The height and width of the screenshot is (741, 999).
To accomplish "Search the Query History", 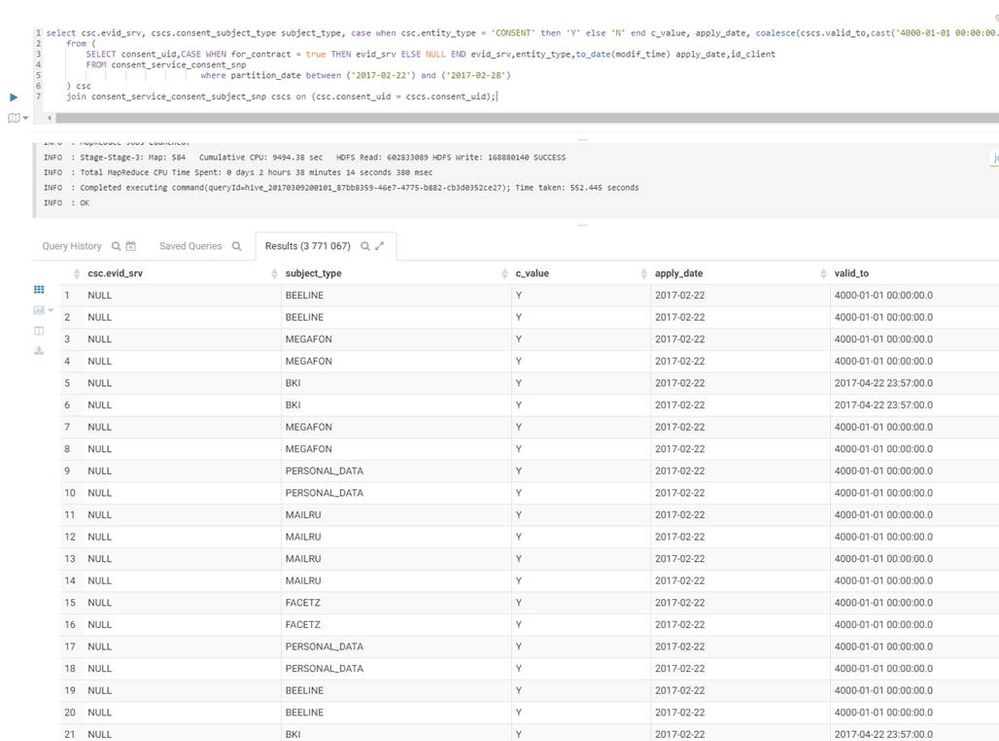I will pos(116,246).
